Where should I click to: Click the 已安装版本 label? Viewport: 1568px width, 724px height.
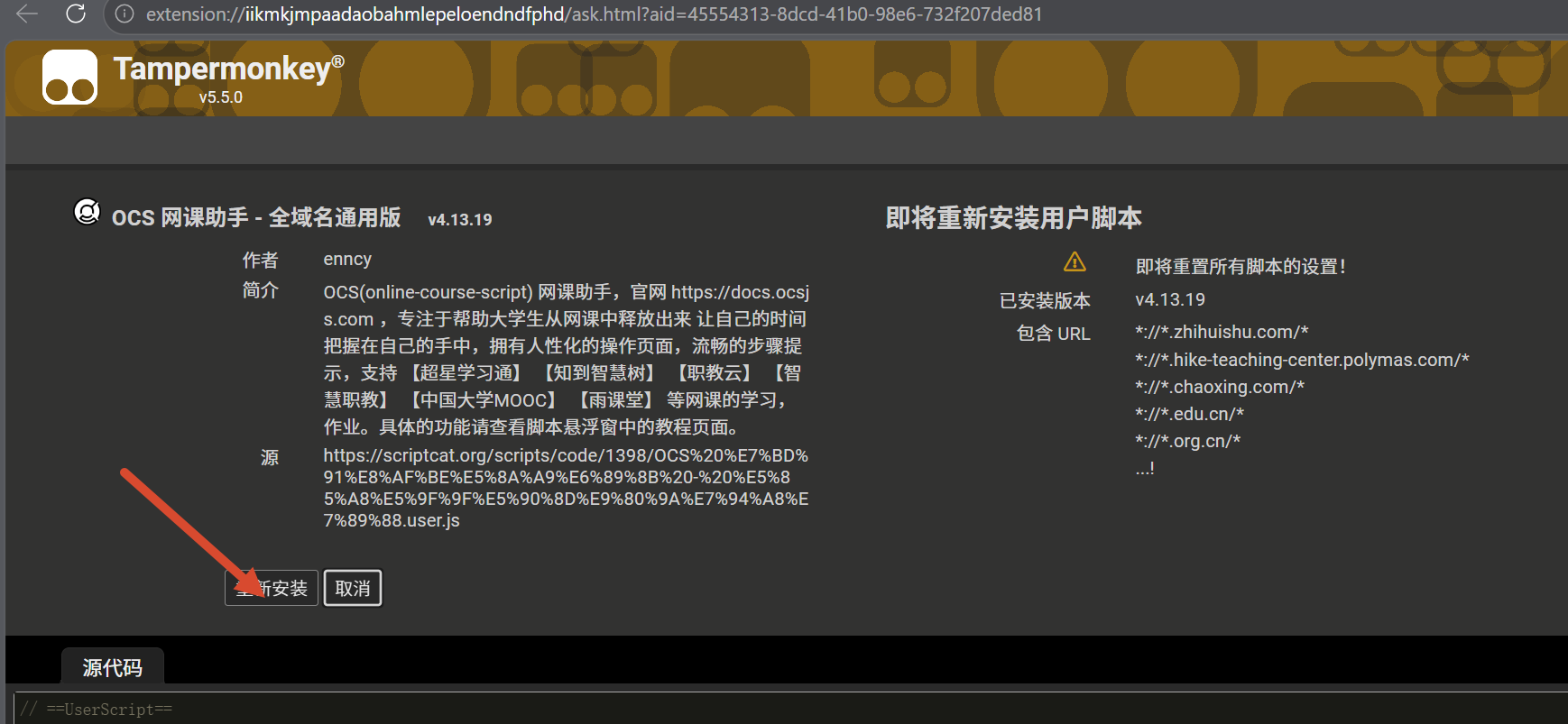click(x=1045, y=300)
